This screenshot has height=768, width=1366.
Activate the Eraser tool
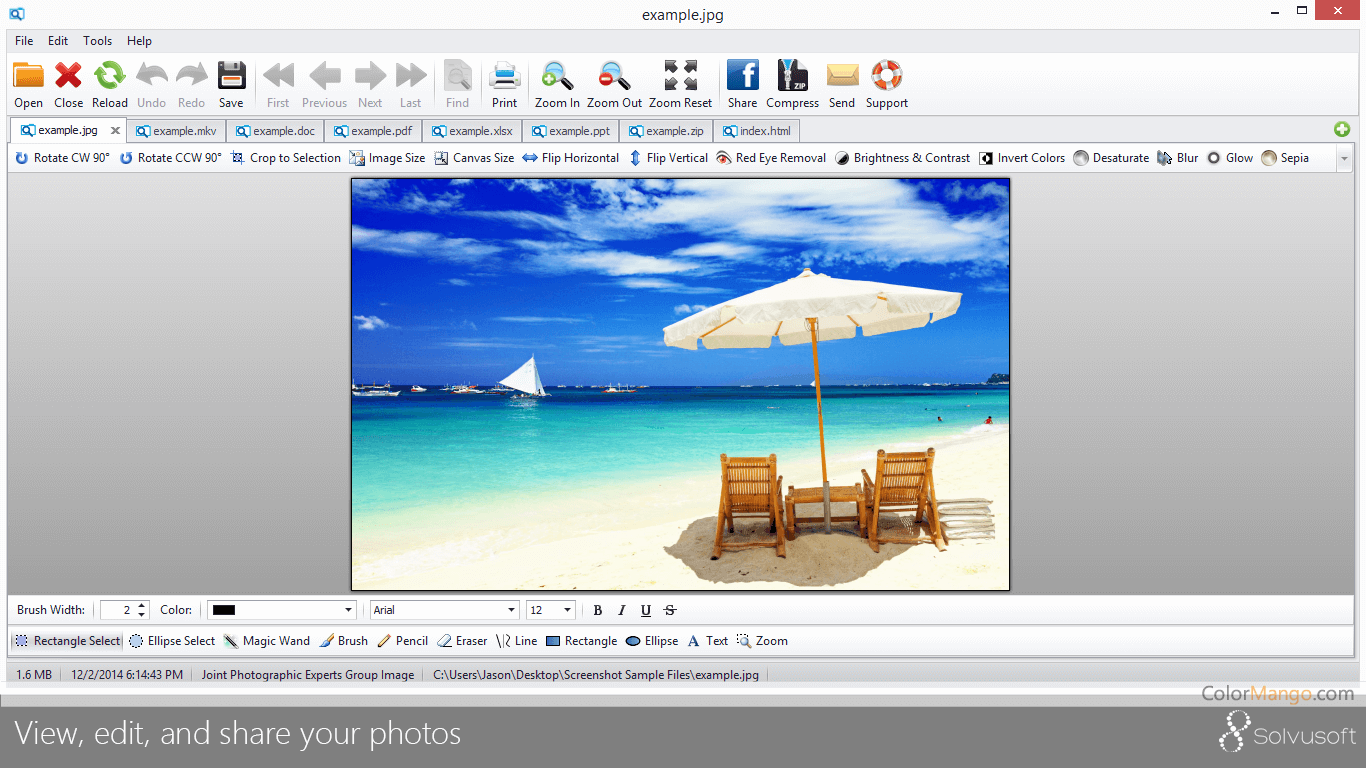[x=461, y=640]
